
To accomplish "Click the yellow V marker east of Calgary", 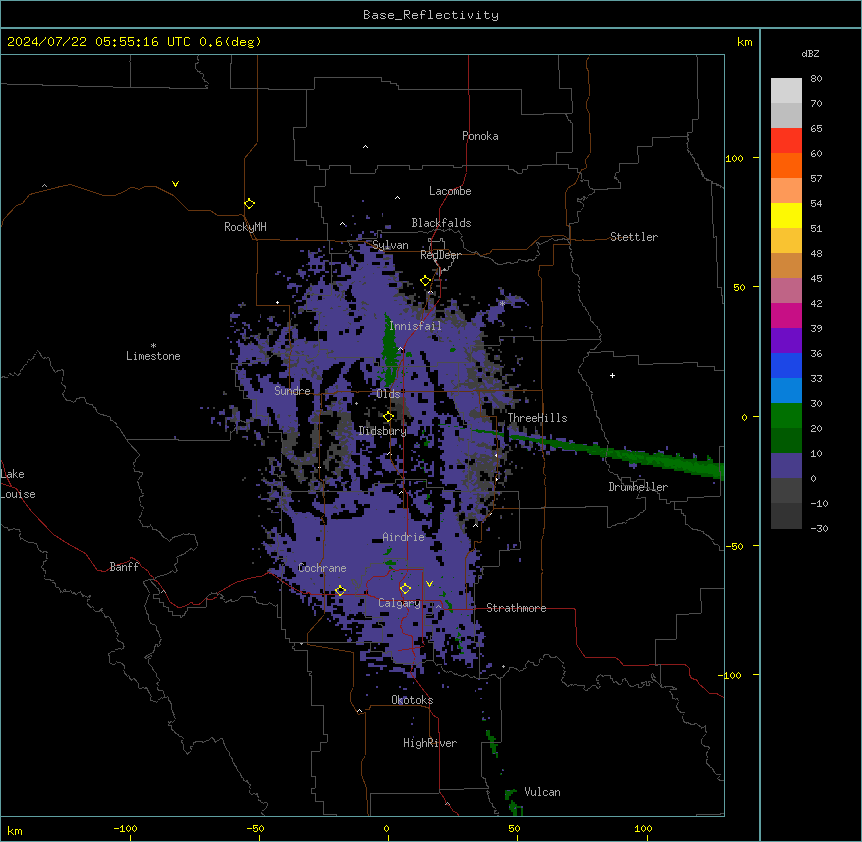I will [x=429, y=584].
